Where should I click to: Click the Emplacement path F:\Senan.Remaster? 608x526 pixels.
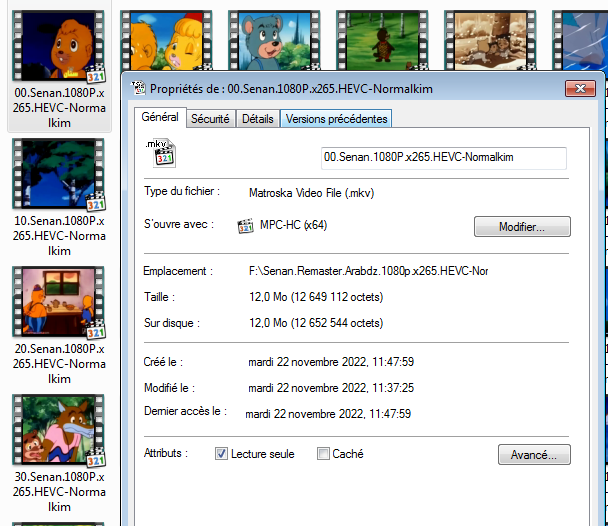pos(368,271)
